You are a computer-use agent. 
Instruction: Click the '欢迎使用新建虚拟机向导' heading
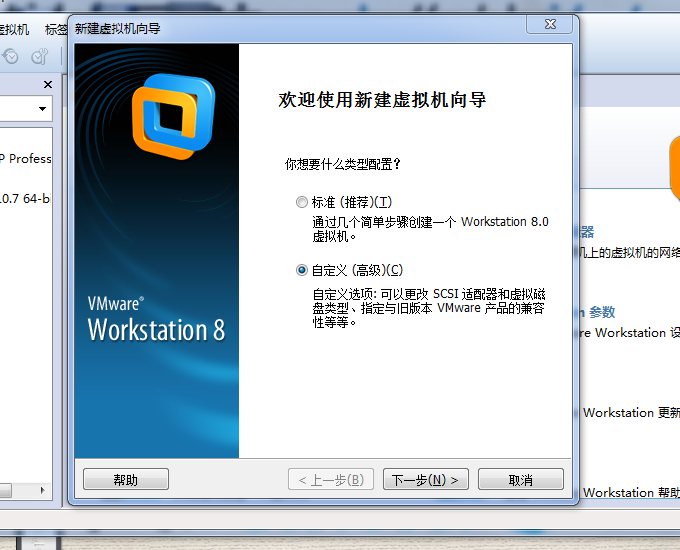point(382,100)
